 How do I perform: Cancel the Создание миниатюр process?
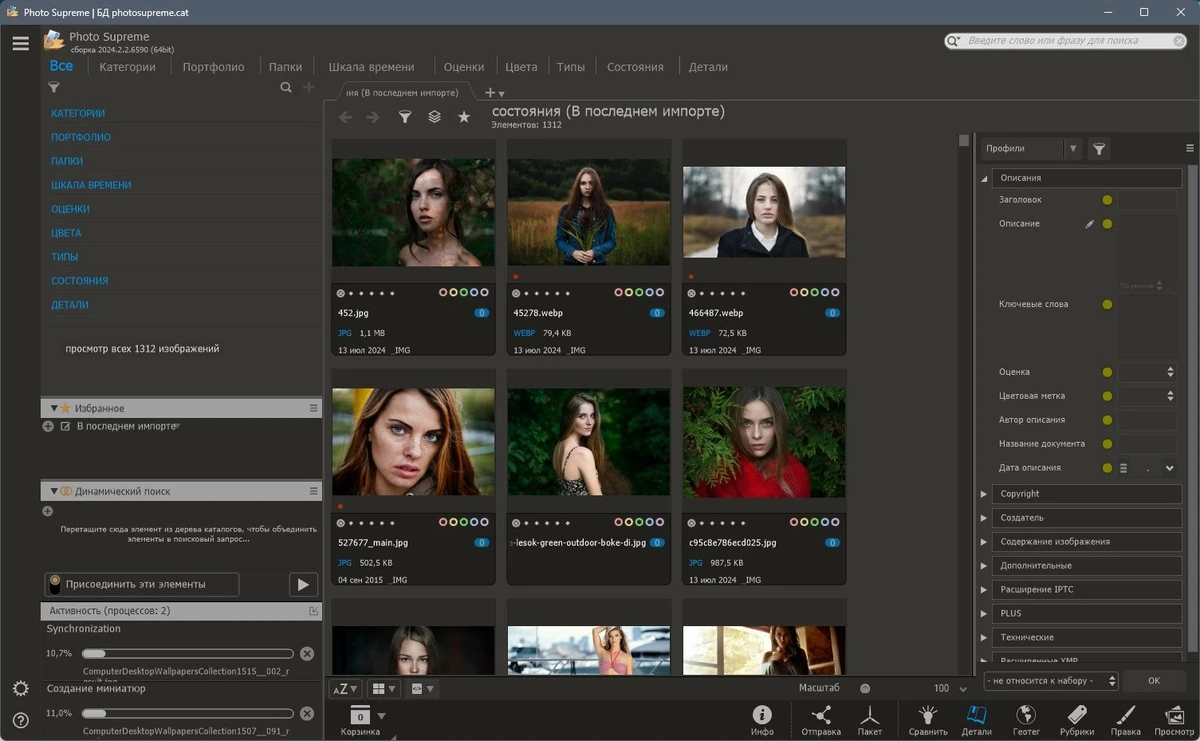pos(307,714)
